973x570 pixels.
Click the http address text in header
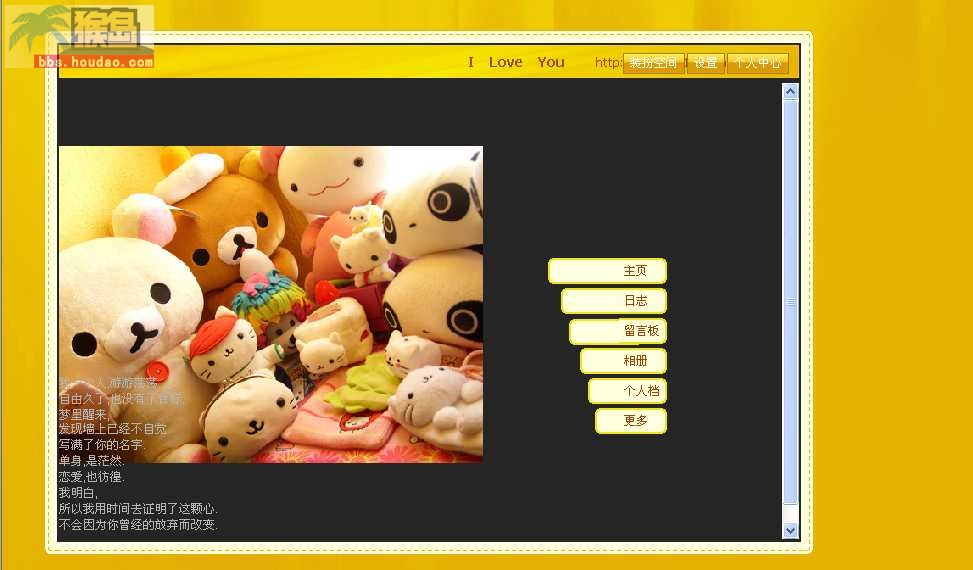tap(608, 63)
